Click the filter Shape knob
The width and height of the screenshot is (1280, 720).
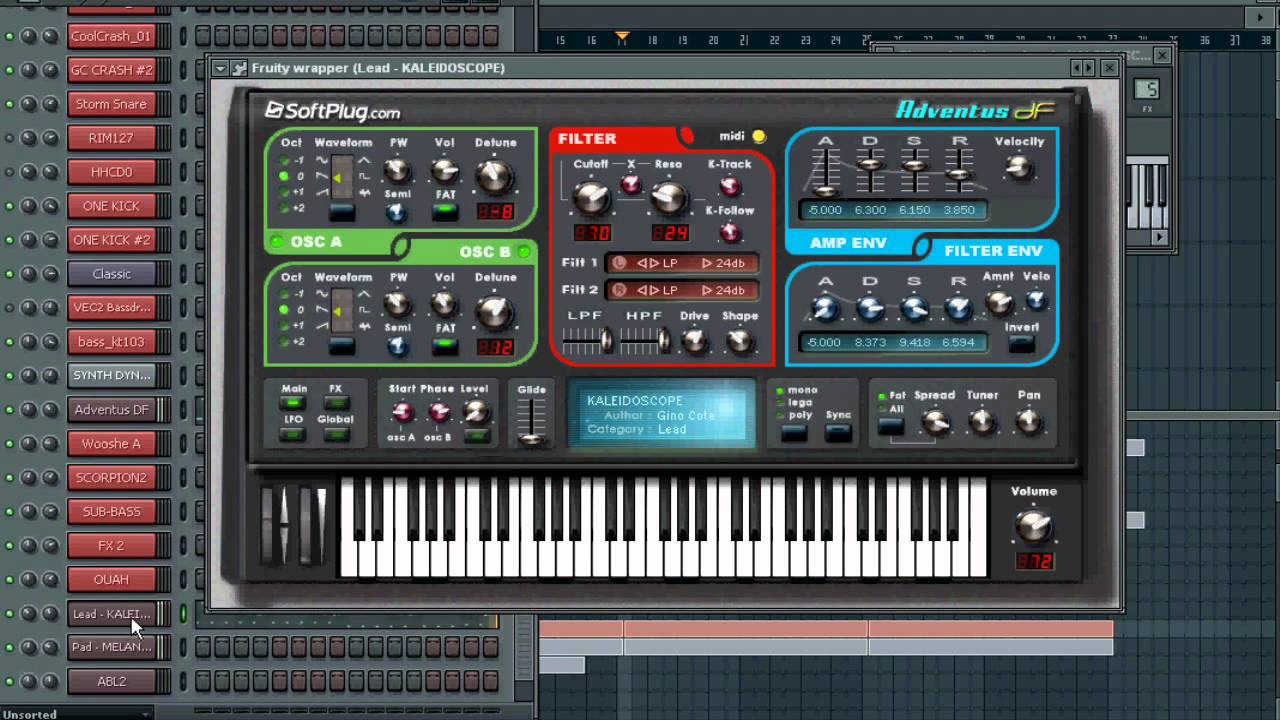coord(739,342)
